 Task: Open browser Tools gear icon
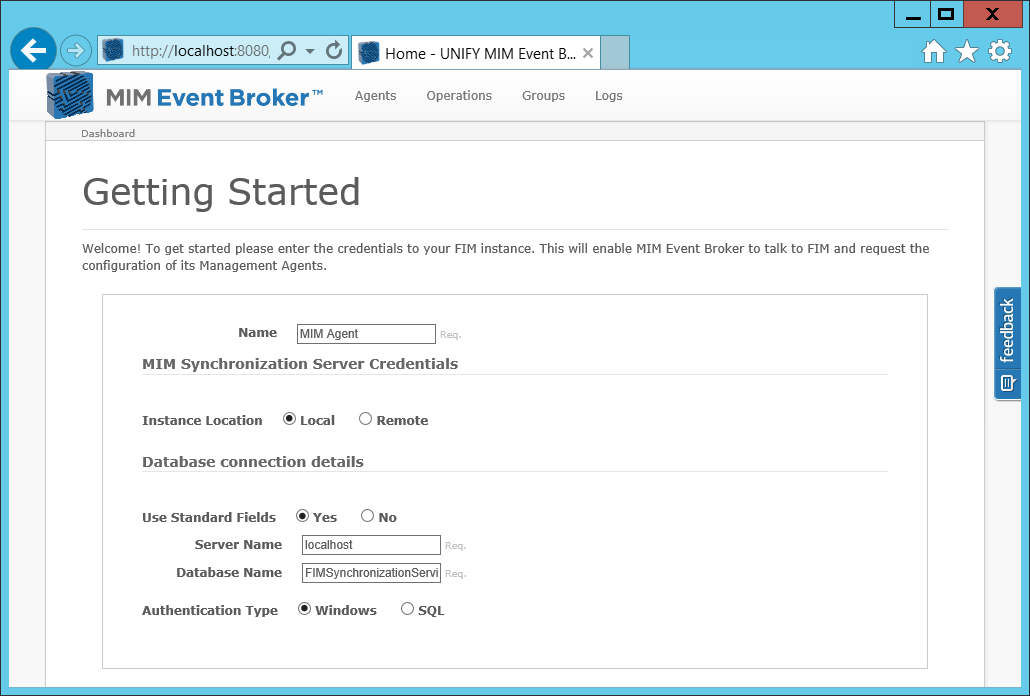(x=1000, y=51)
